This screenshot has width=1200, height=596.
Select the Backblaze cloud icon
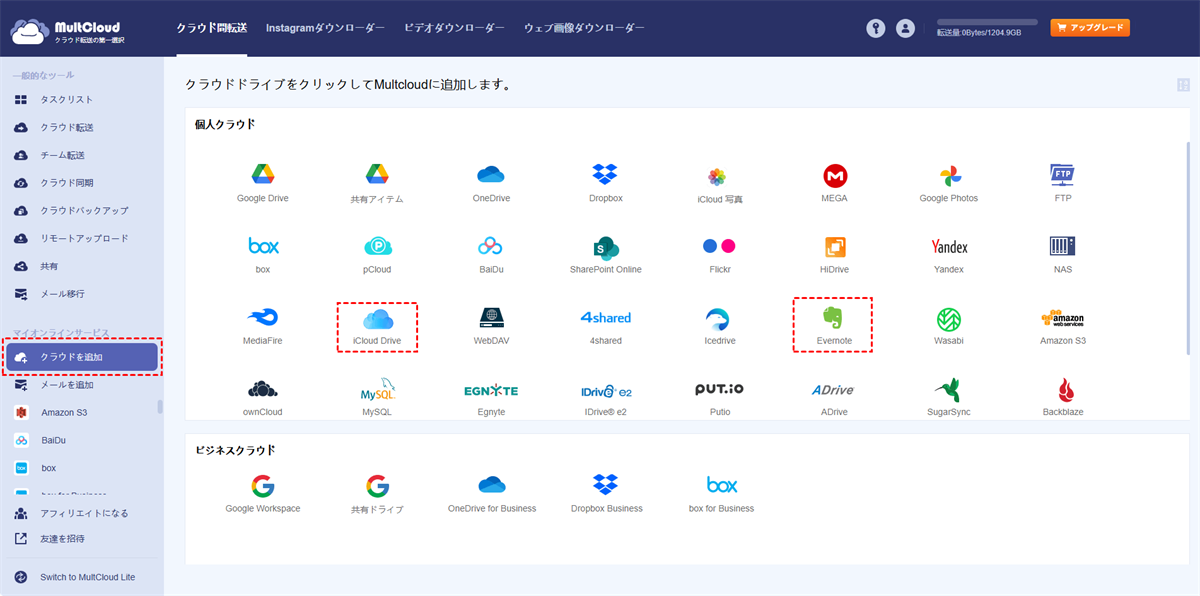(x=1065, y=396)
